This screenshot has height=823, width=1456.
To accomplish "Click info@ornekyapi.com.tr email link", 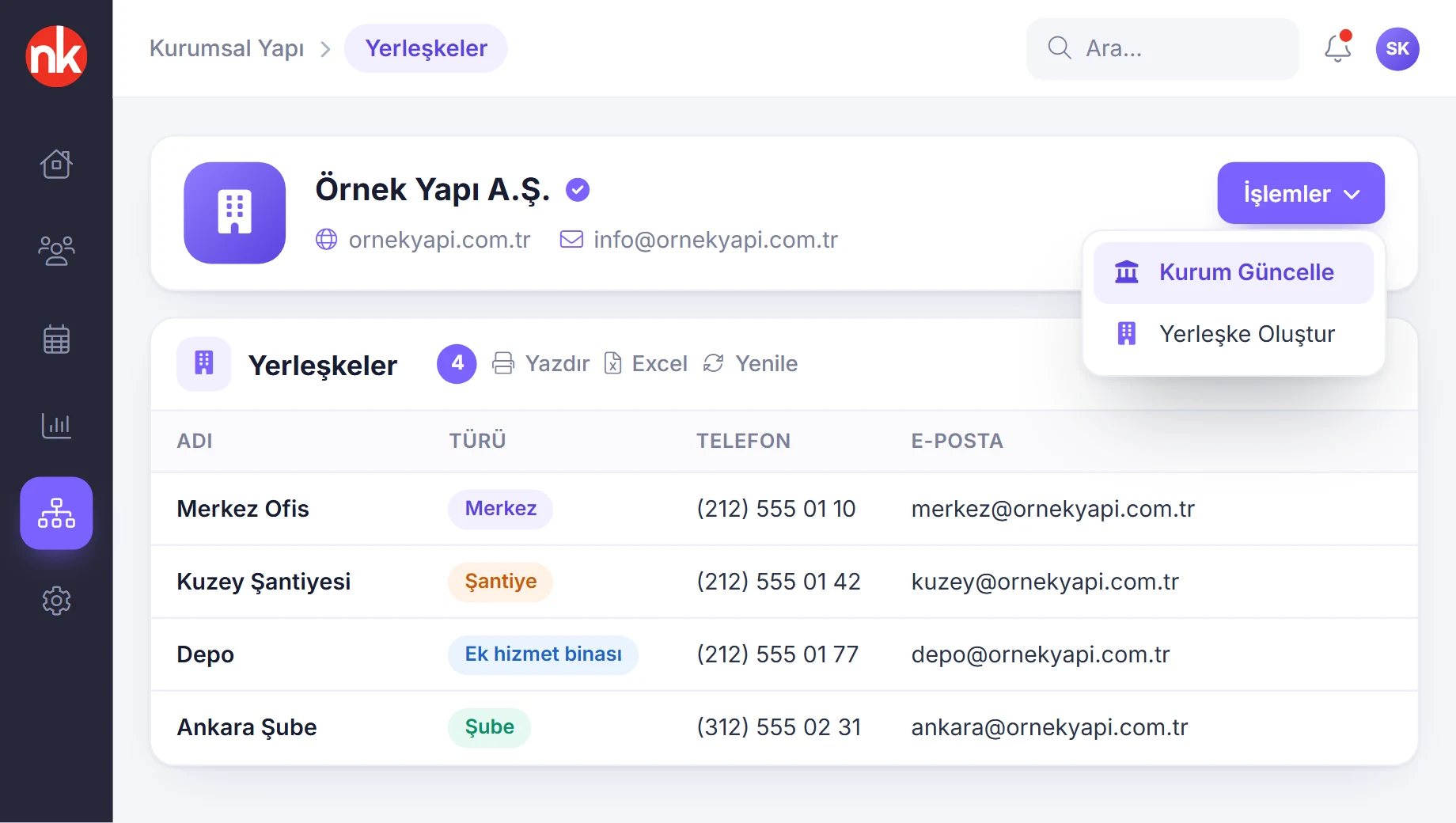I will (x=715, y=240).
